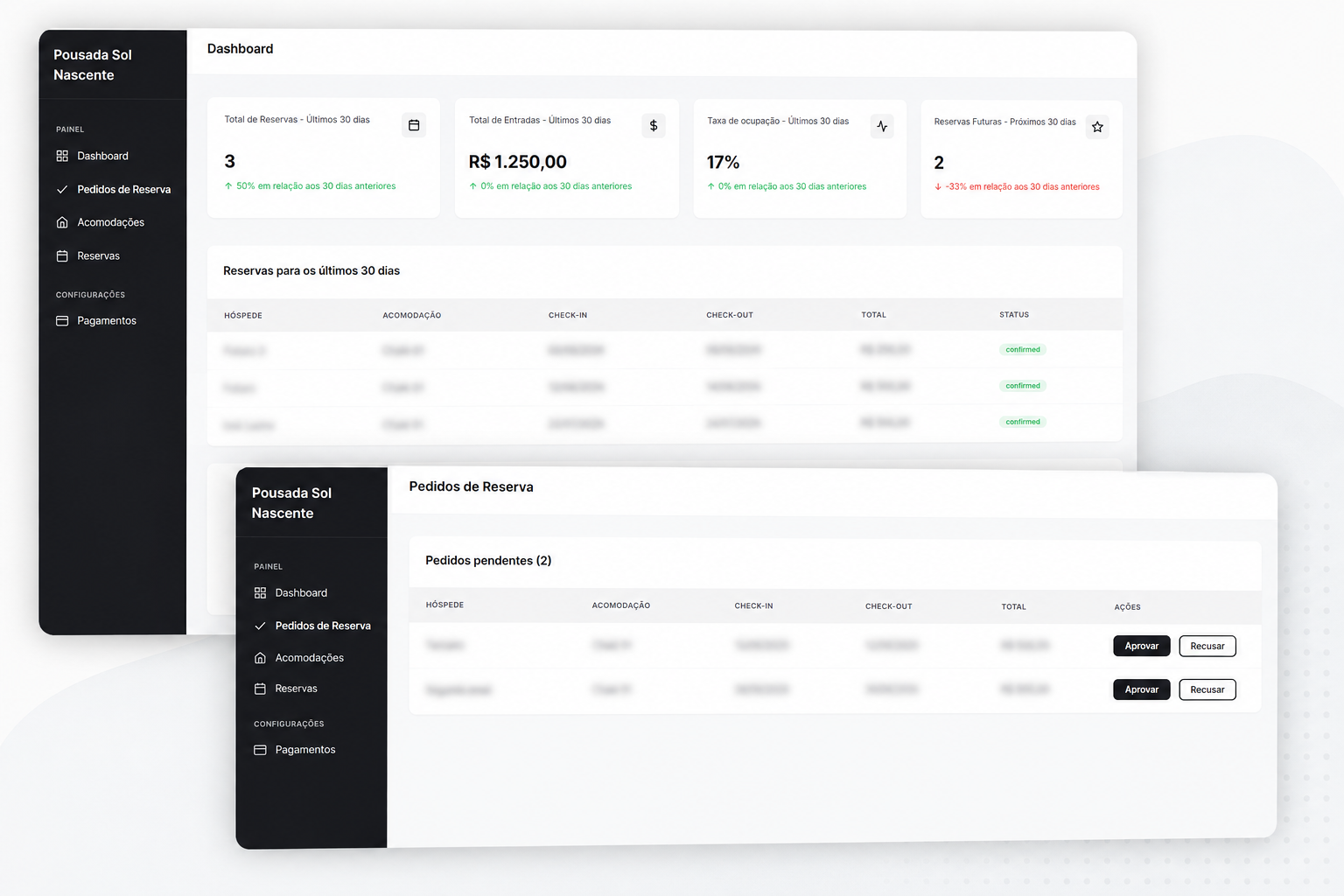Select Pedidos de Reserva label in the front window sidebar
Screen dimensions: 1344x896
click(323, 626)
